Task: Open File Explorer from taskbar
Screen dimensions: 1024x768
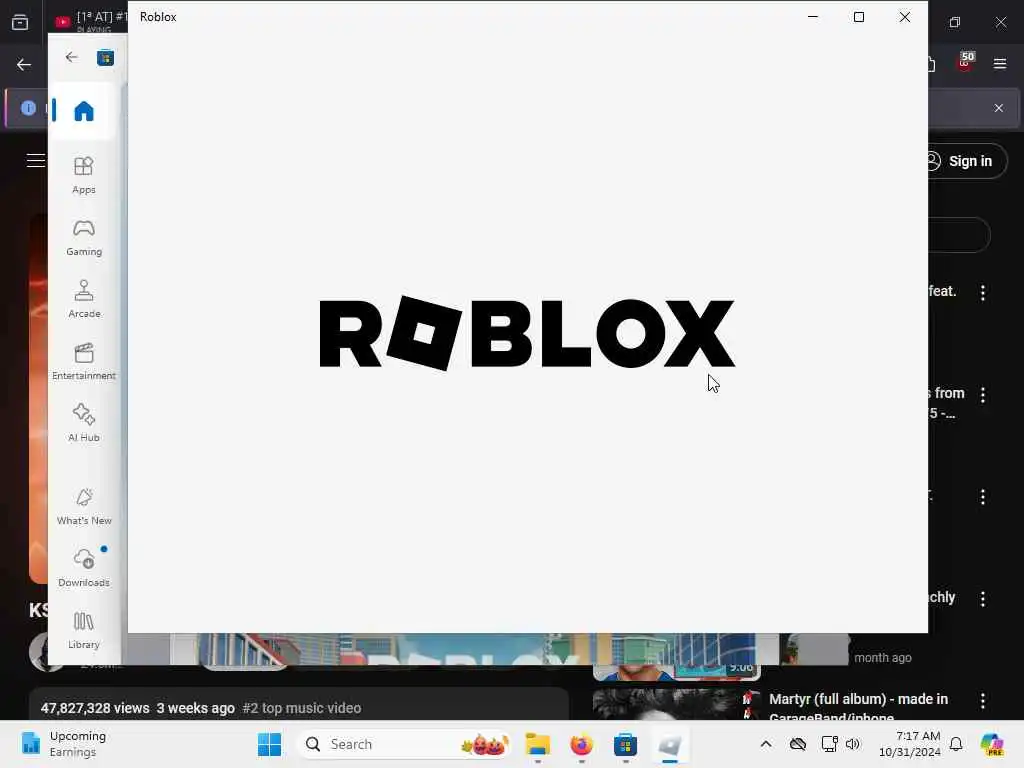Action: (x=538, y=744)
